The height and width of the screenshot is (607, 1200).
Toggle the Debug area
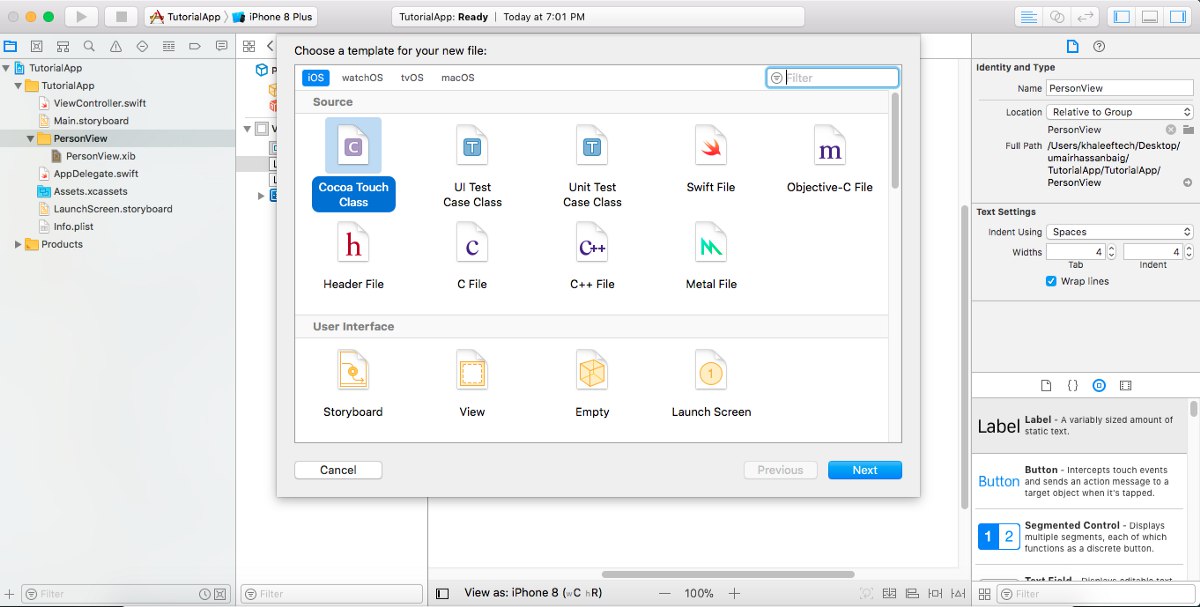coord(1150,17)
